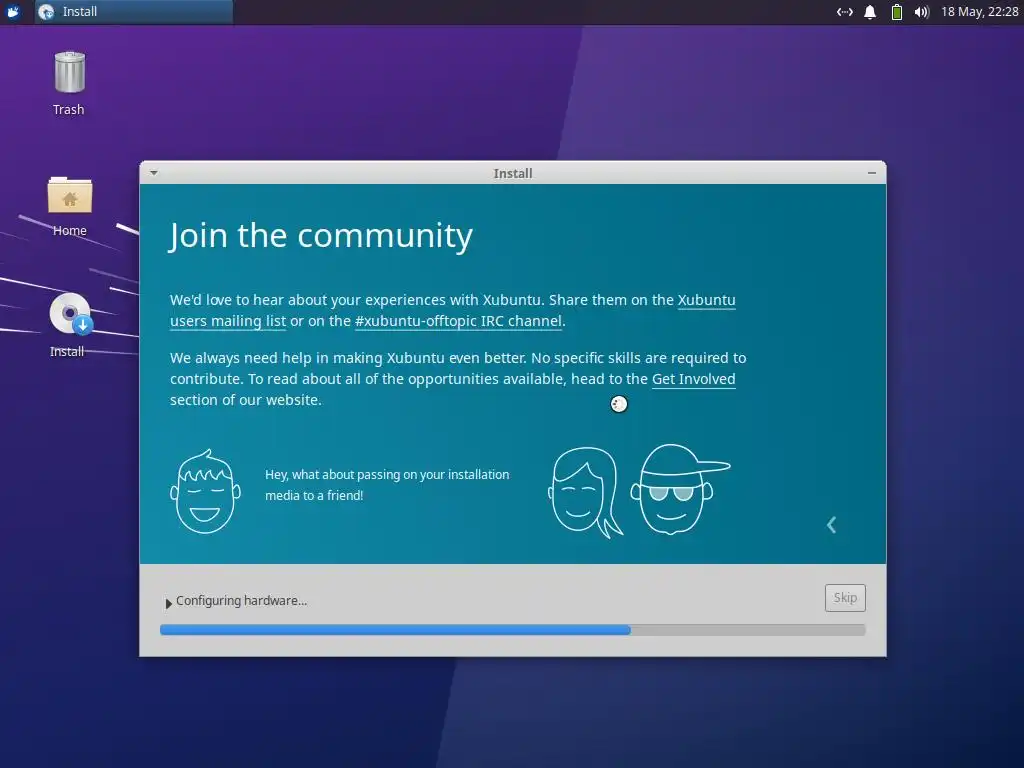Open the #xubuntu-offtopic IRC channel link
Image resolution: width=1024 pixels, height=768 pixels.
click(458, 321)
